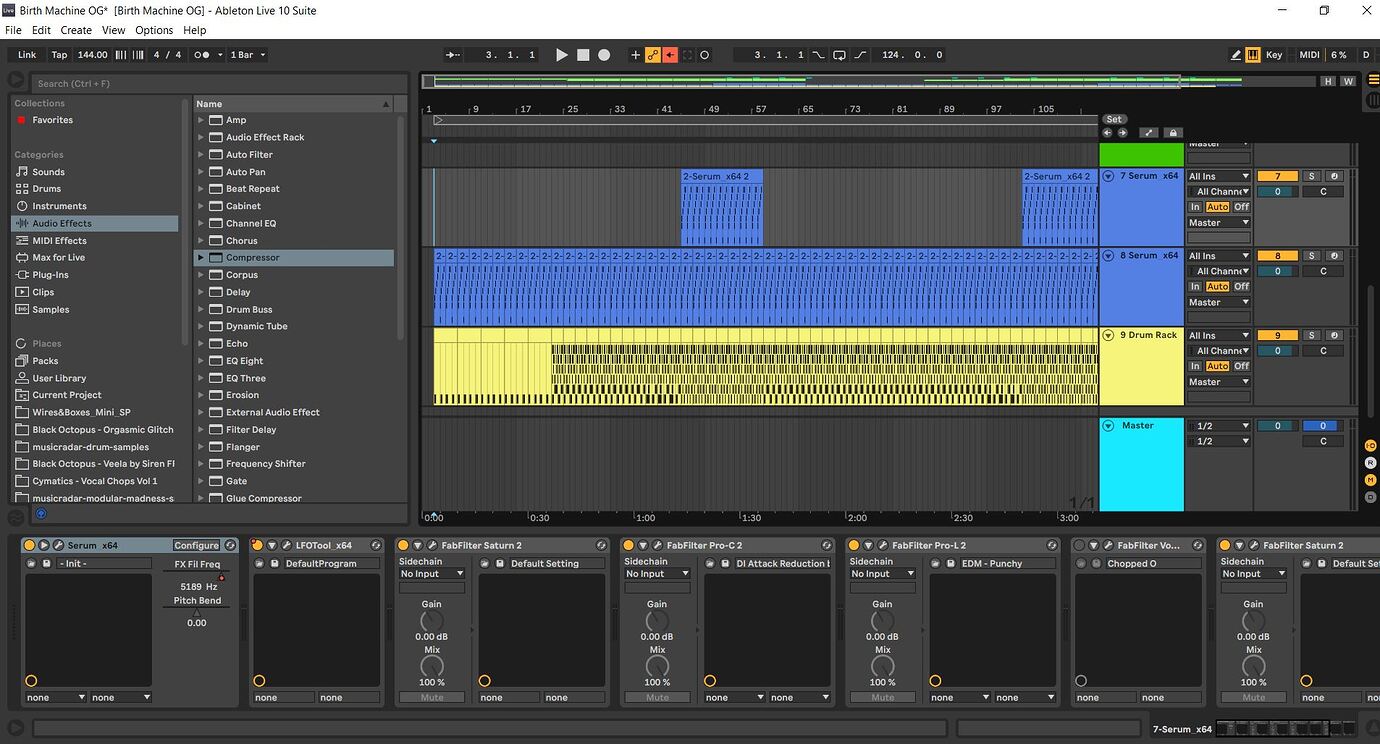This screenshot has width=1380, height=744.
Task: Toggle browser preview headphone icon
Action: (x=41, y=514)
